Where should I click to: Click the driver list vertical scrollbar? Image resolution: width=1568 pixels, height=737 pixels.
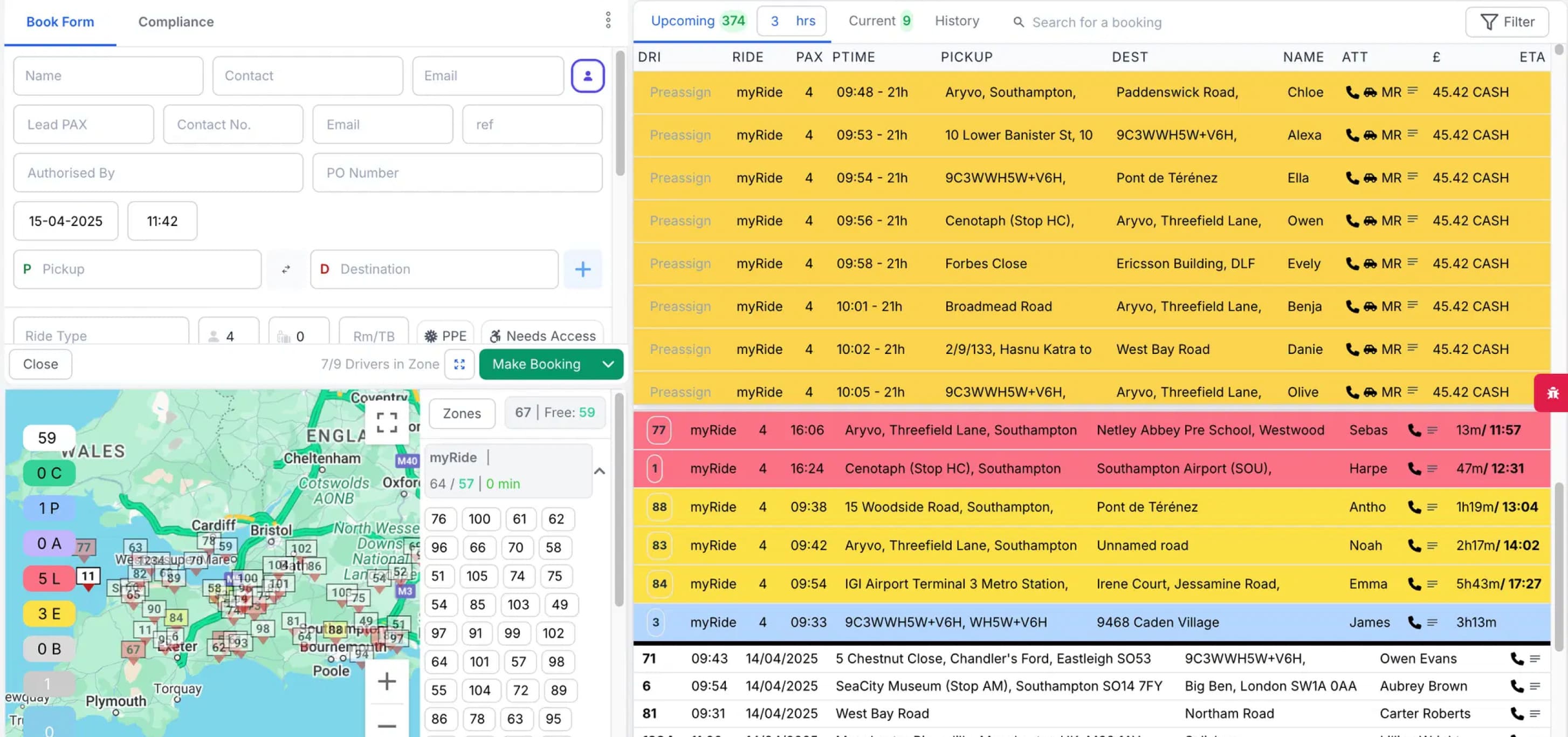click(x=618, y=500)
